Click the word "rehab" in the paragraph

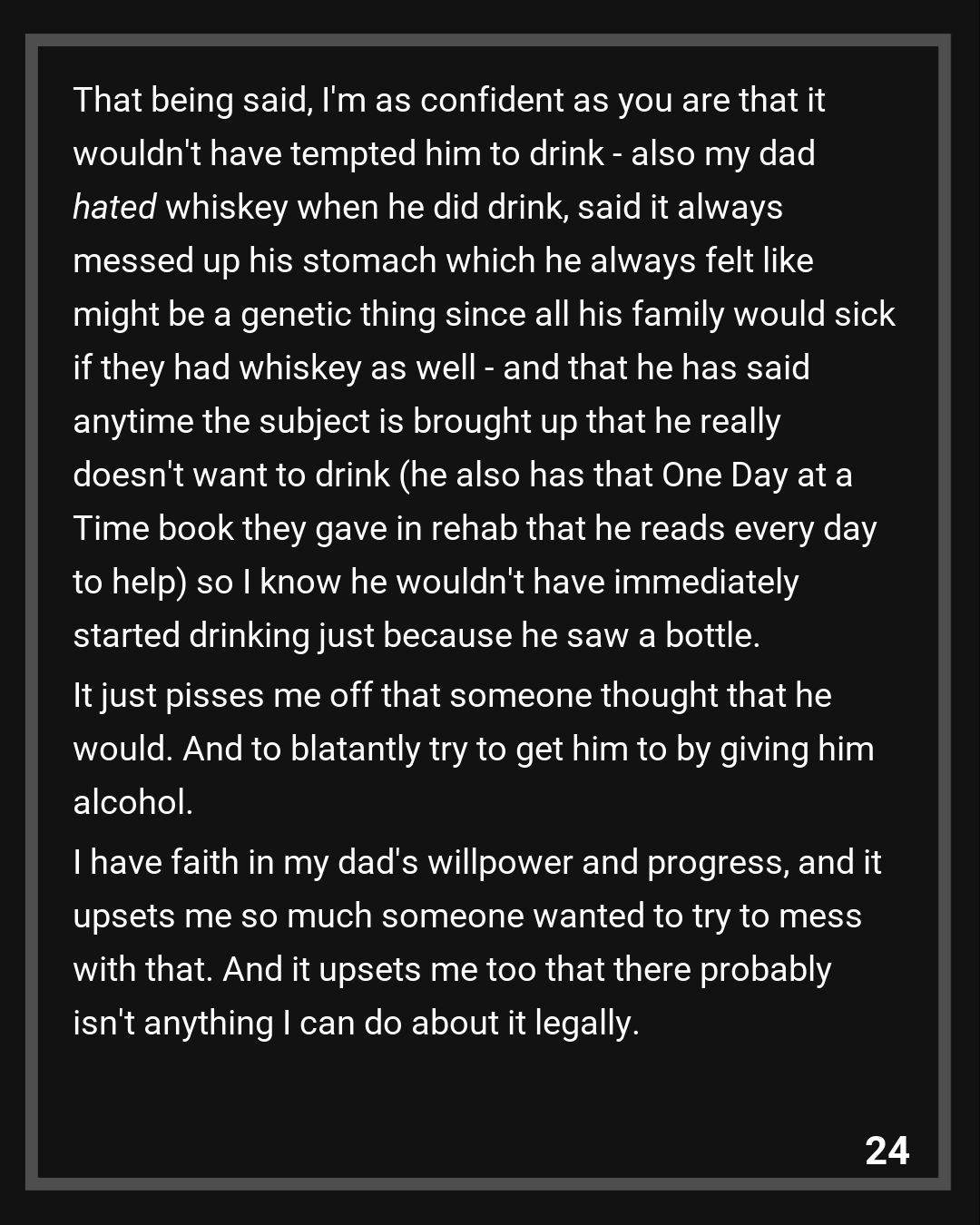(474, 529)
